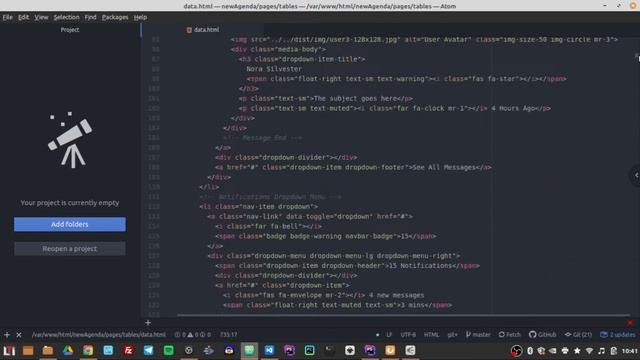Click the OBS tray icon
640x360 pixels.
516,351
